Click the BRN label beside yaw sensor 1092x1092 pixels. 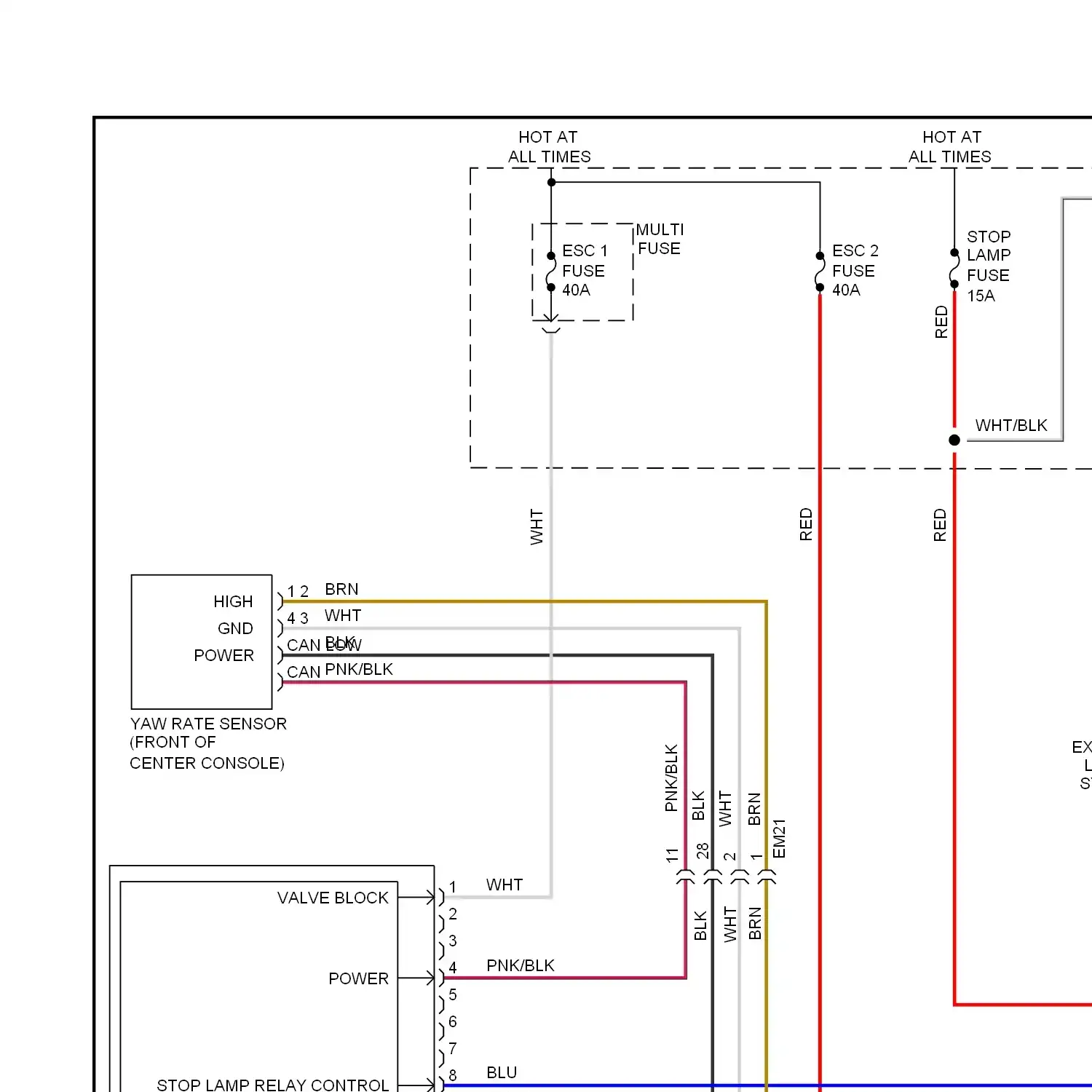341,589
